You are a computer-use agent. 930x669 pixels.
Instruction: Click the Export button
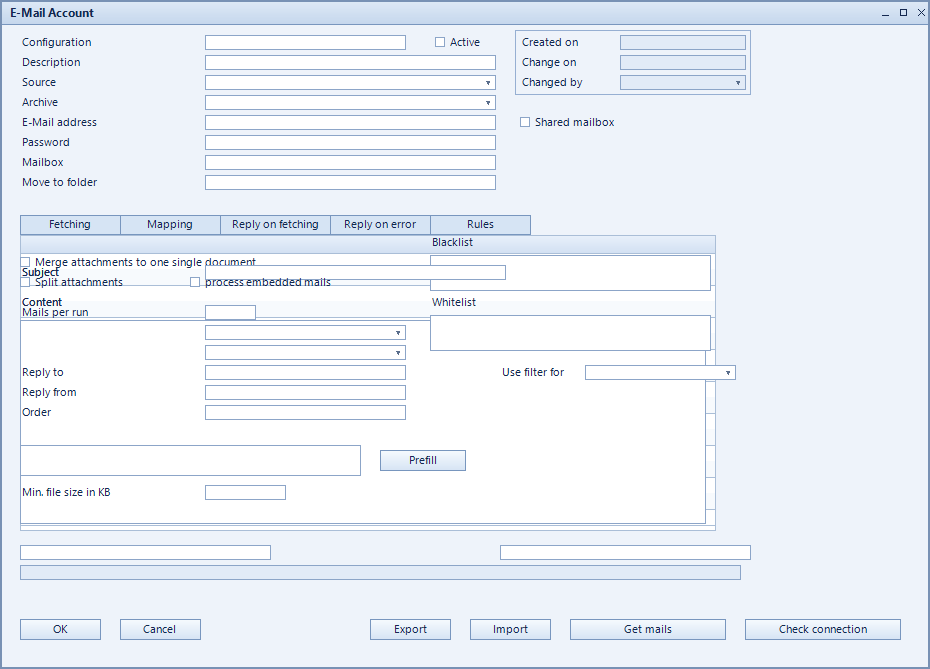410,629
